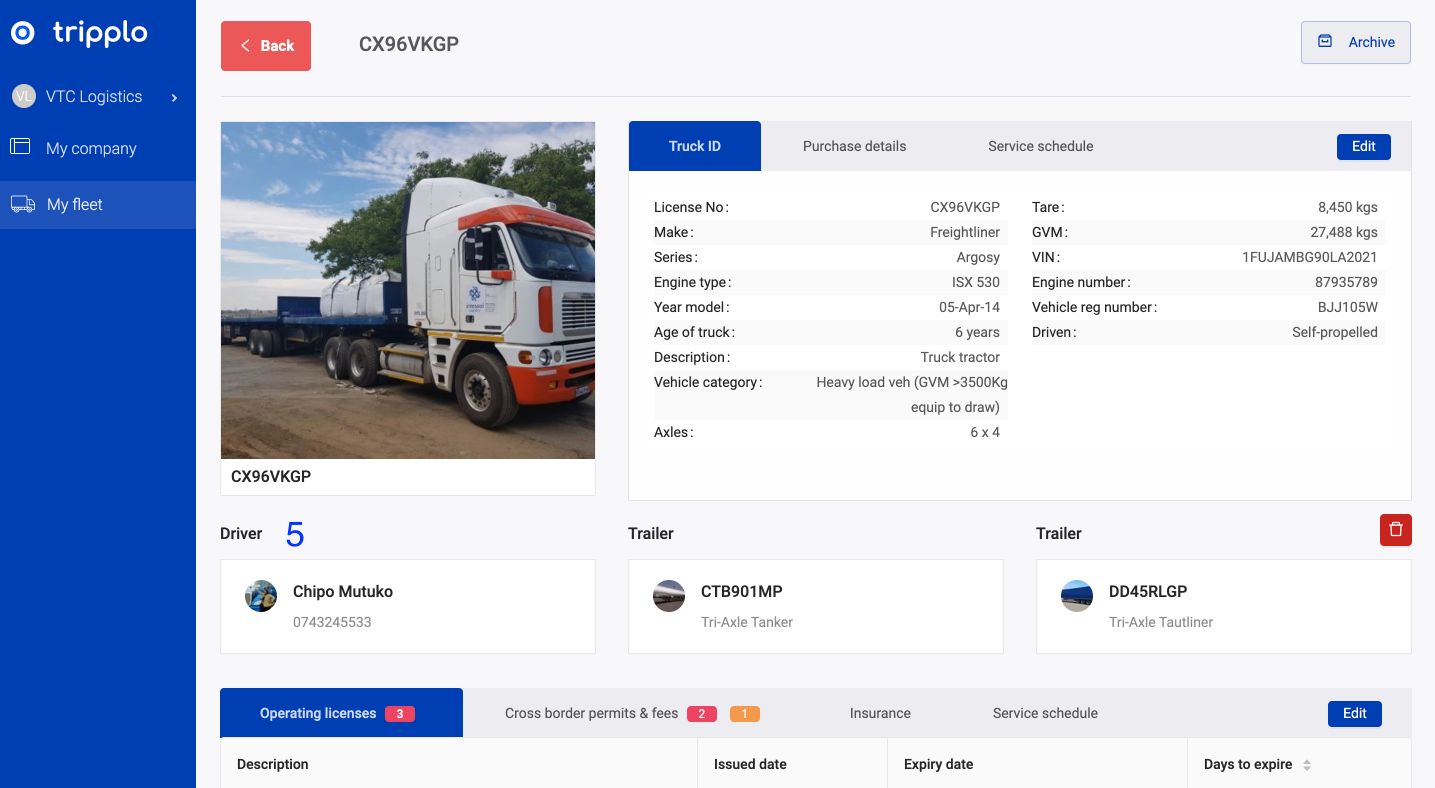Open the Insurance tab
Viewport: 1435px width, 788px height.
point(880,713)
